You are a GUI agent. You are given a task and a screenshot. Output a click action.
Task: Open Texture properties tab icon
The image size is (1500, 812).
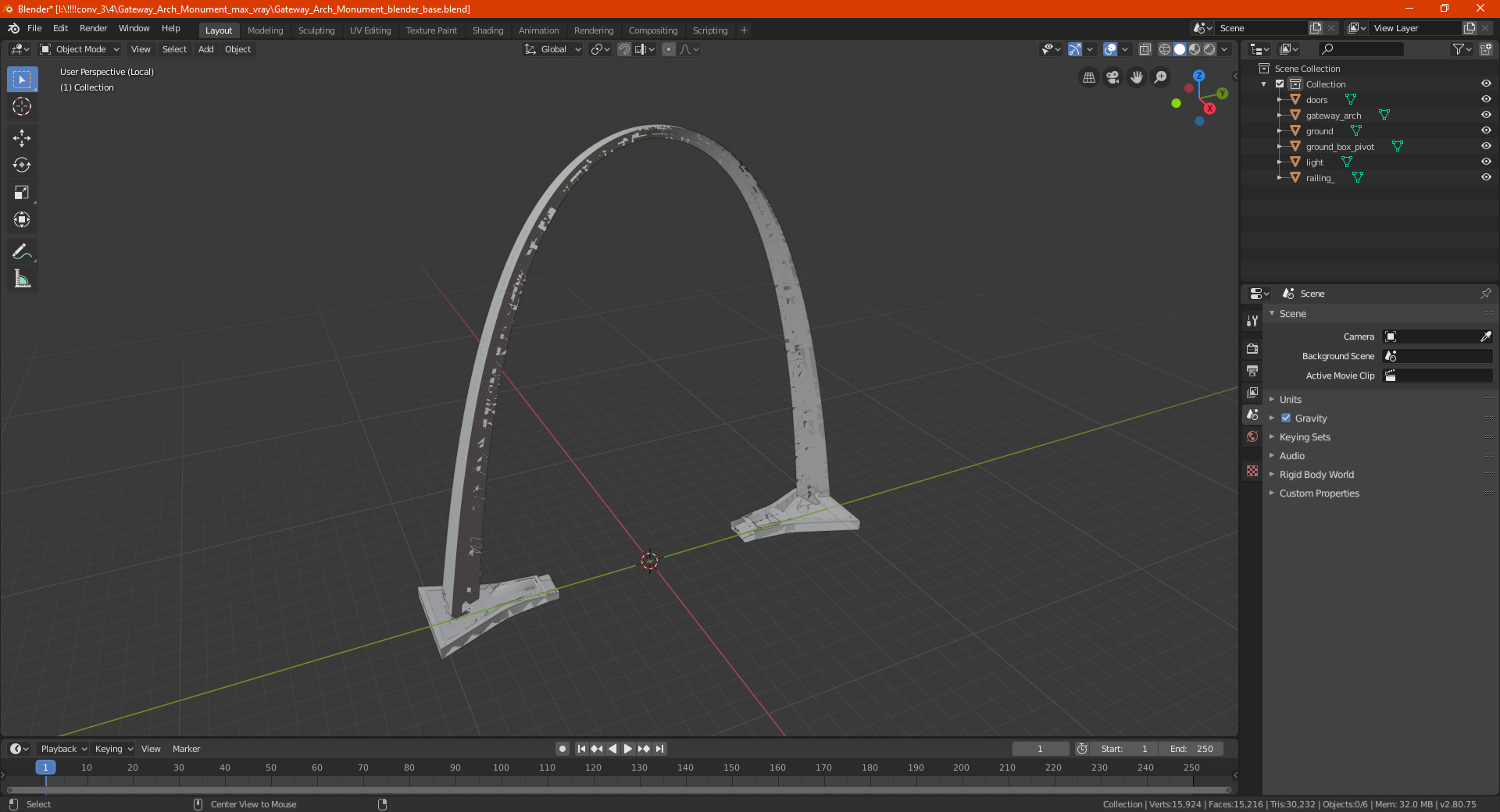tap(1252, 471)
